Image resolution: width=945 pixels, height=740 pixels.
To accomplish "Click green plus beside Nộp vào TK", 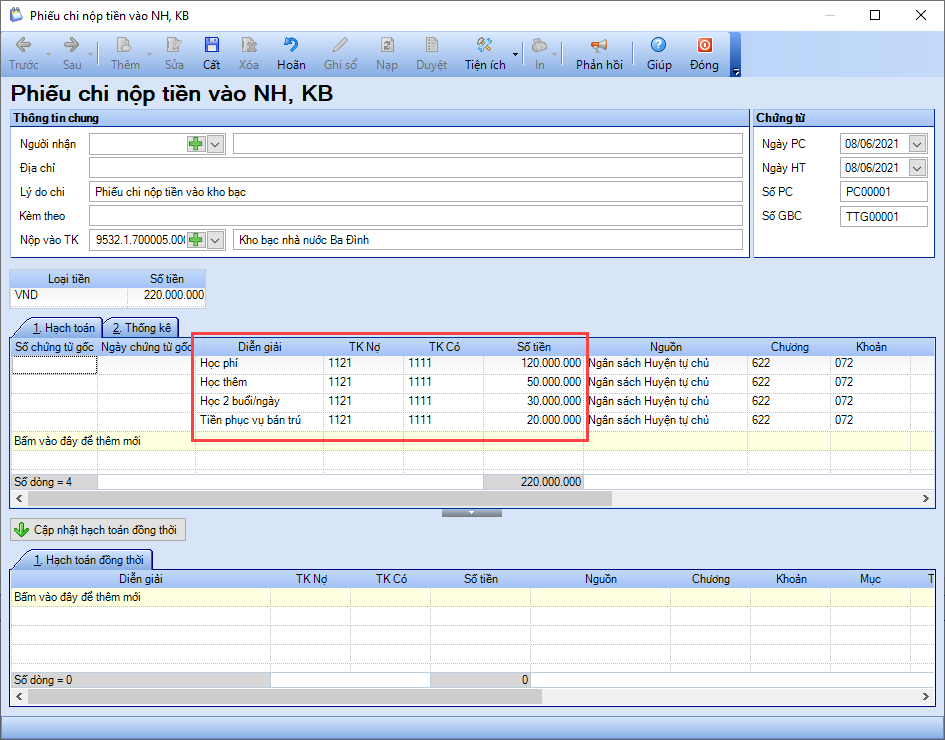I will (x=195, y=240).
